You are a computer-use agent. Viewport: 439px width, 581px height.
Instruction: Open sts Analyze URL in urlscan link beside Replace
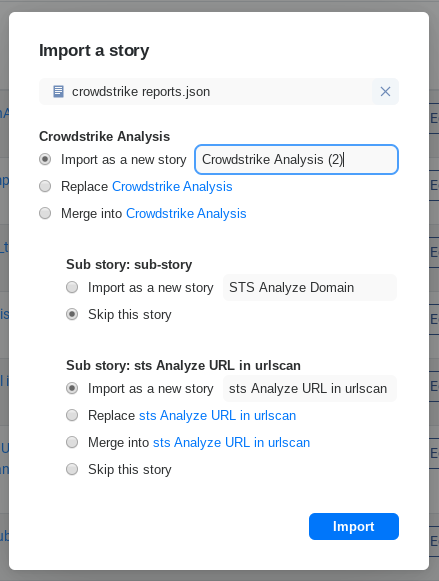pos(217,415)
